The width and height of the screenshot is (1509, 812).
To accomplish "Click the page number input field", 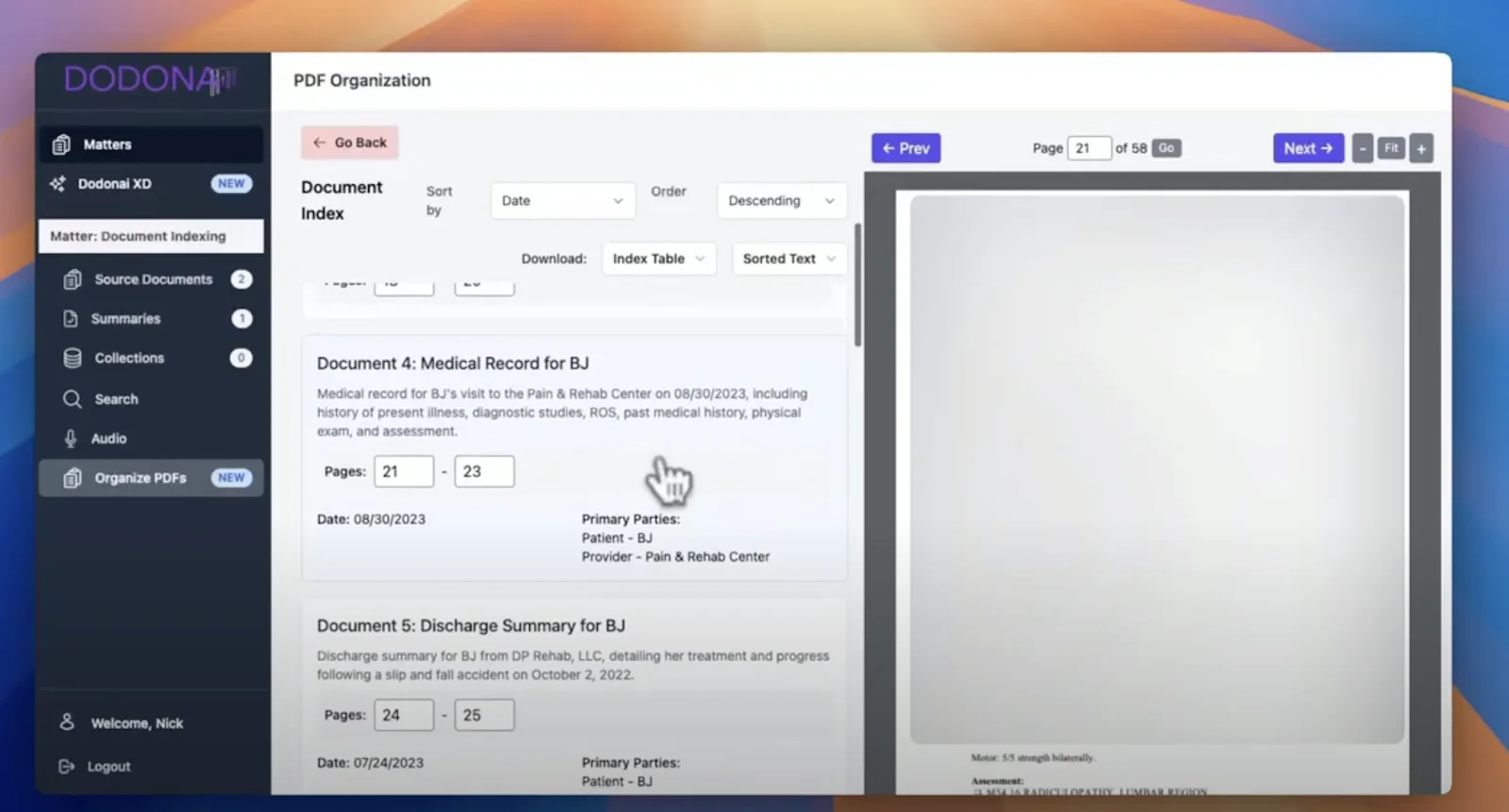I will click(x=1088, y=148).
